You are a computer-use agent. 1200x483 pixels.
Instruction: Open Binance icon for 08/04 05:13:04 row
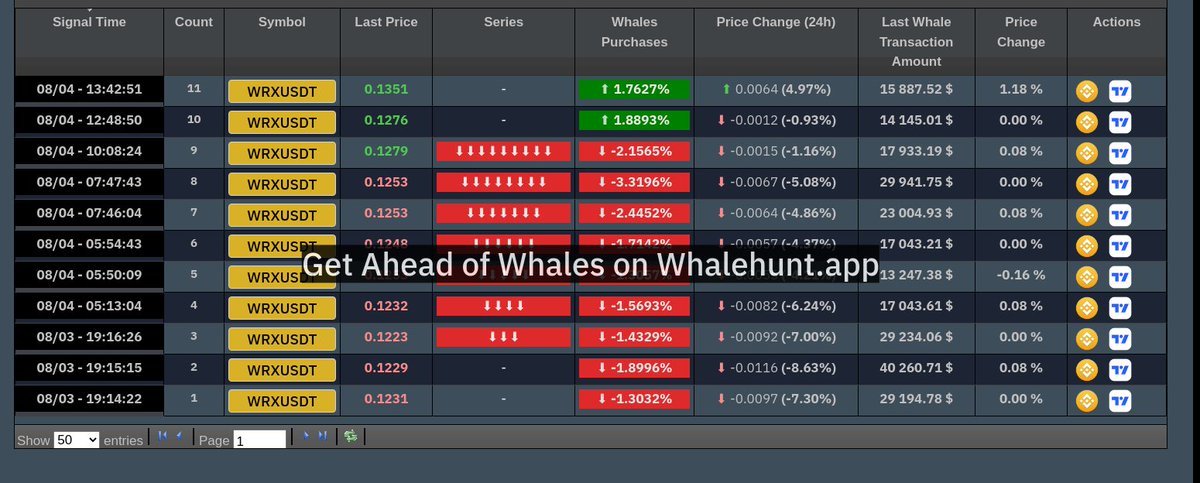pos(1087,308)
